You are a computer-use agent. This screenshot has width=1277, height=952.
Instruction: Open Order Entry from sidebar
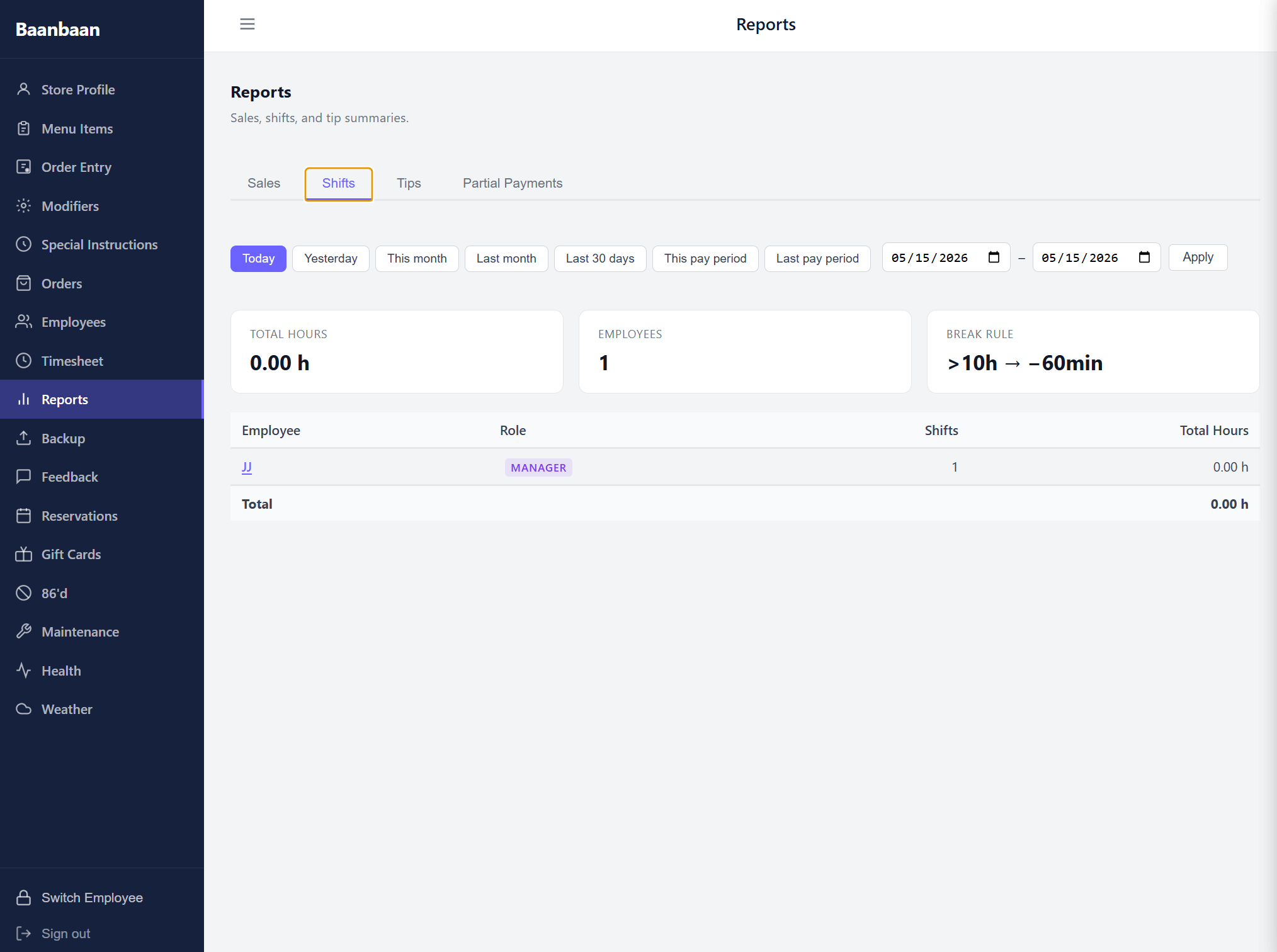click(102, 167)
